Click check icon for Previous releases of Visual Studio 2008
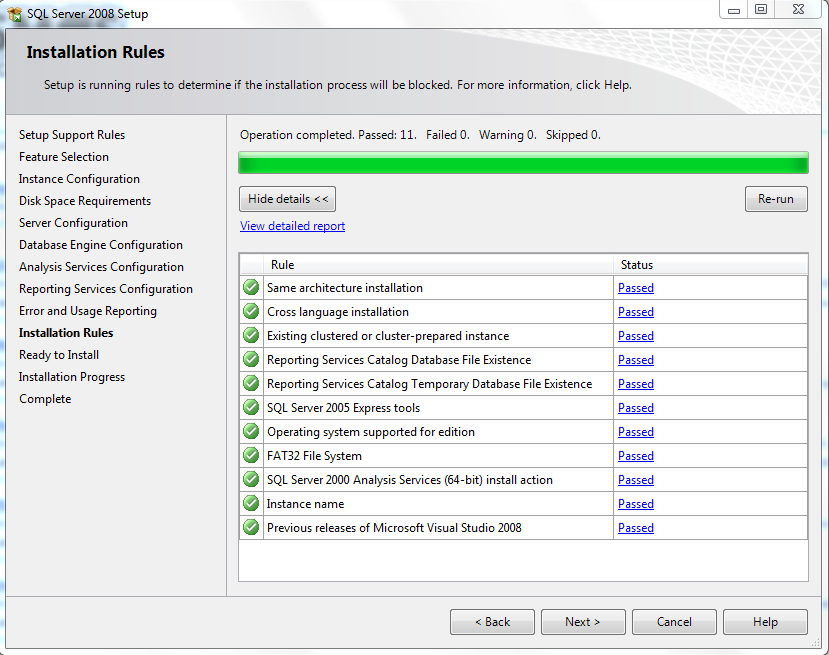This screenshot has height=655, width=829. (251, 528)
